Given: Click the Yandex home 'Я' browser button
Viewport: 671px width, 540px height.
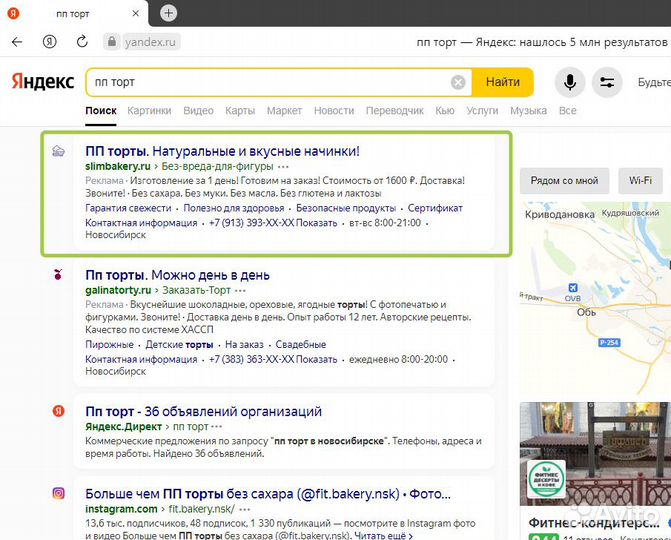Looking at the screenshot, I should point(49,42).
